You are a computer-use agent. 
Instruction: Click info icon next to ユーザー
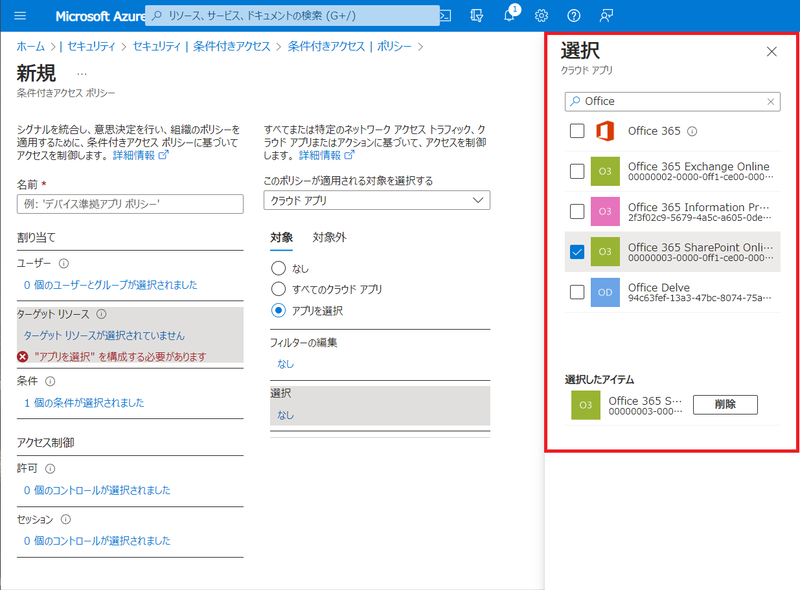click(x=64, y=263)
